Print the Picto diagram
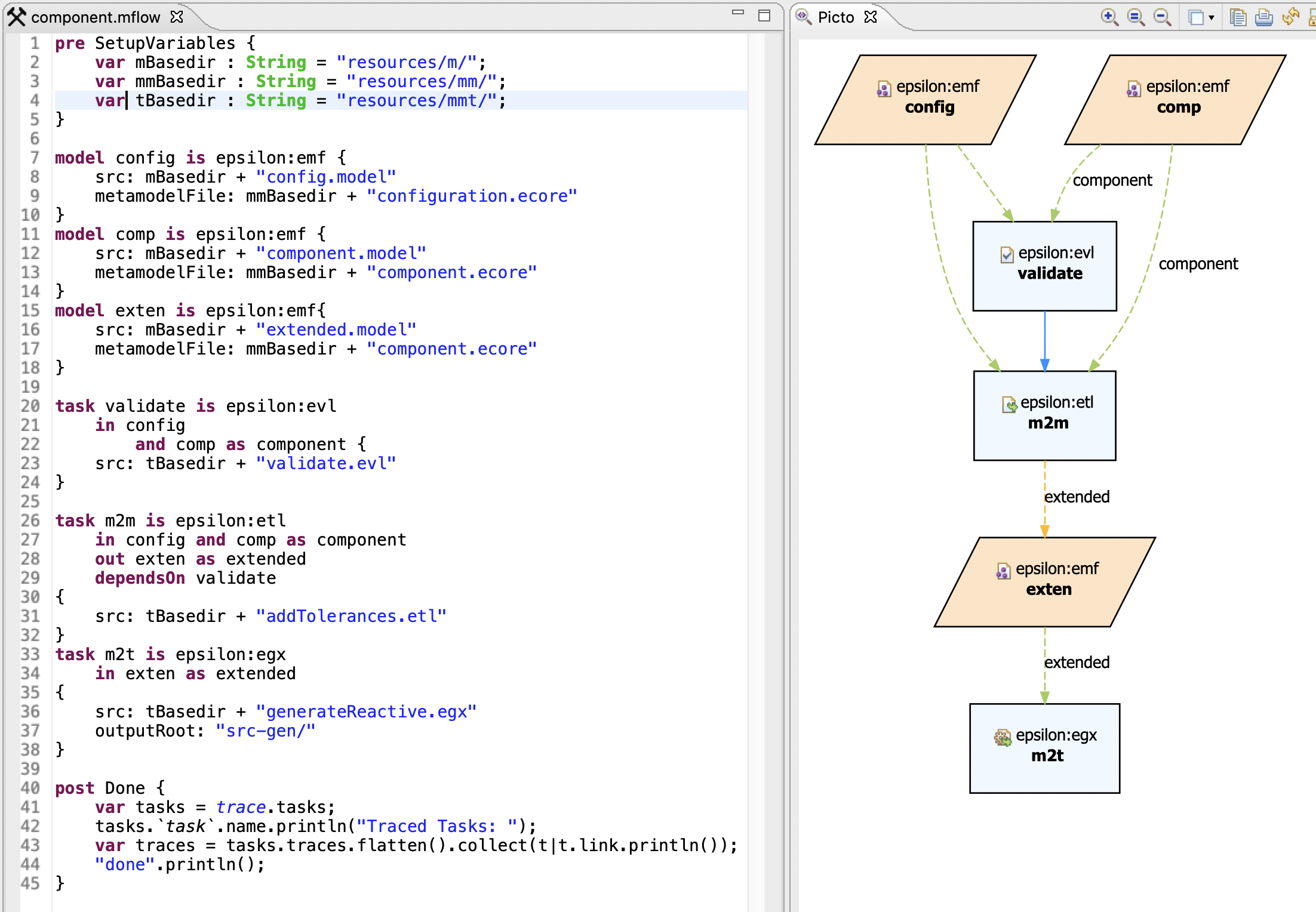Image resolution: width=1316 pixels, height=912 pixels. pos(1264,17)
